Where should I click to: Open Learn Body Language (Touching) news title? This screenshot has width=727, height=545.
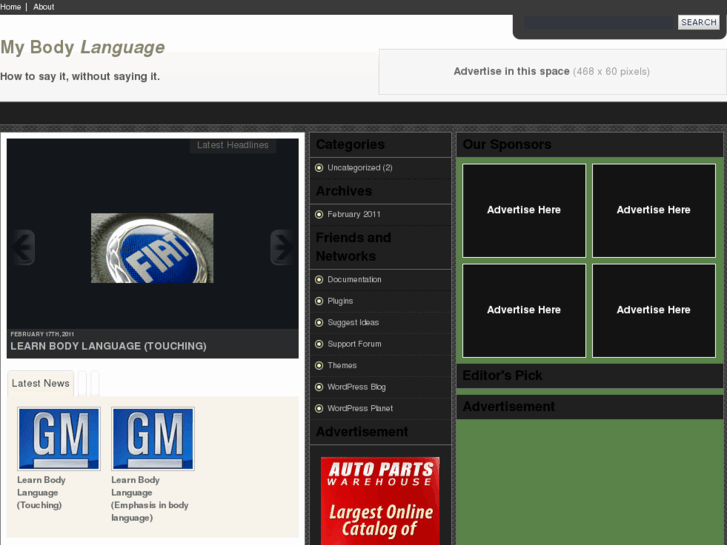point(41,492)
